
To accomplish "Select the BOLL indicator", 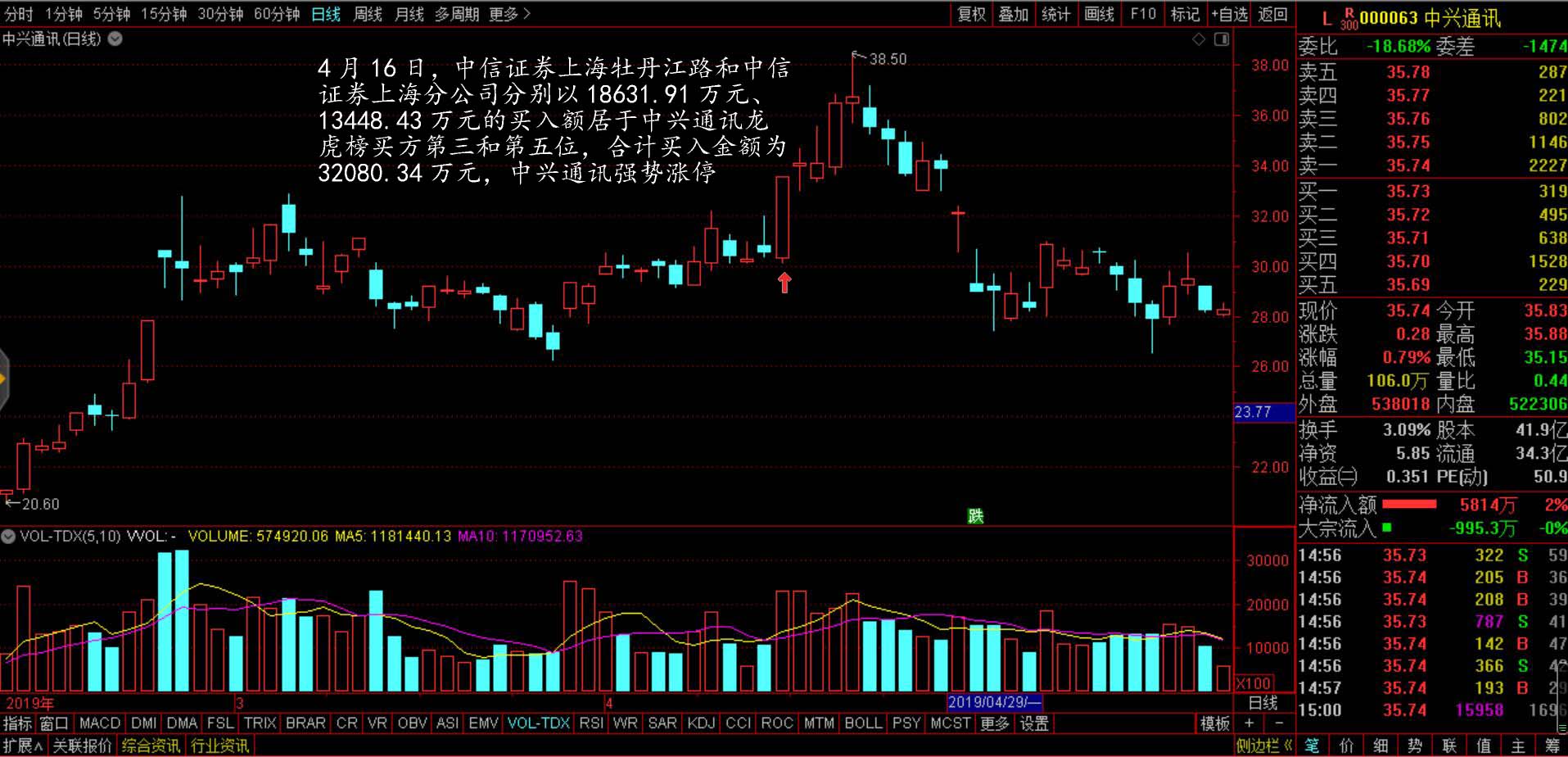I will 863,723.
